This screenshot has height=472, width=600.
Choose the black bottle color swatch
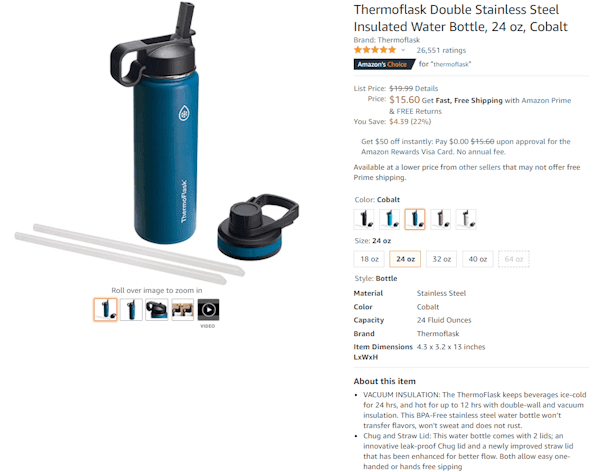(364, 219)
